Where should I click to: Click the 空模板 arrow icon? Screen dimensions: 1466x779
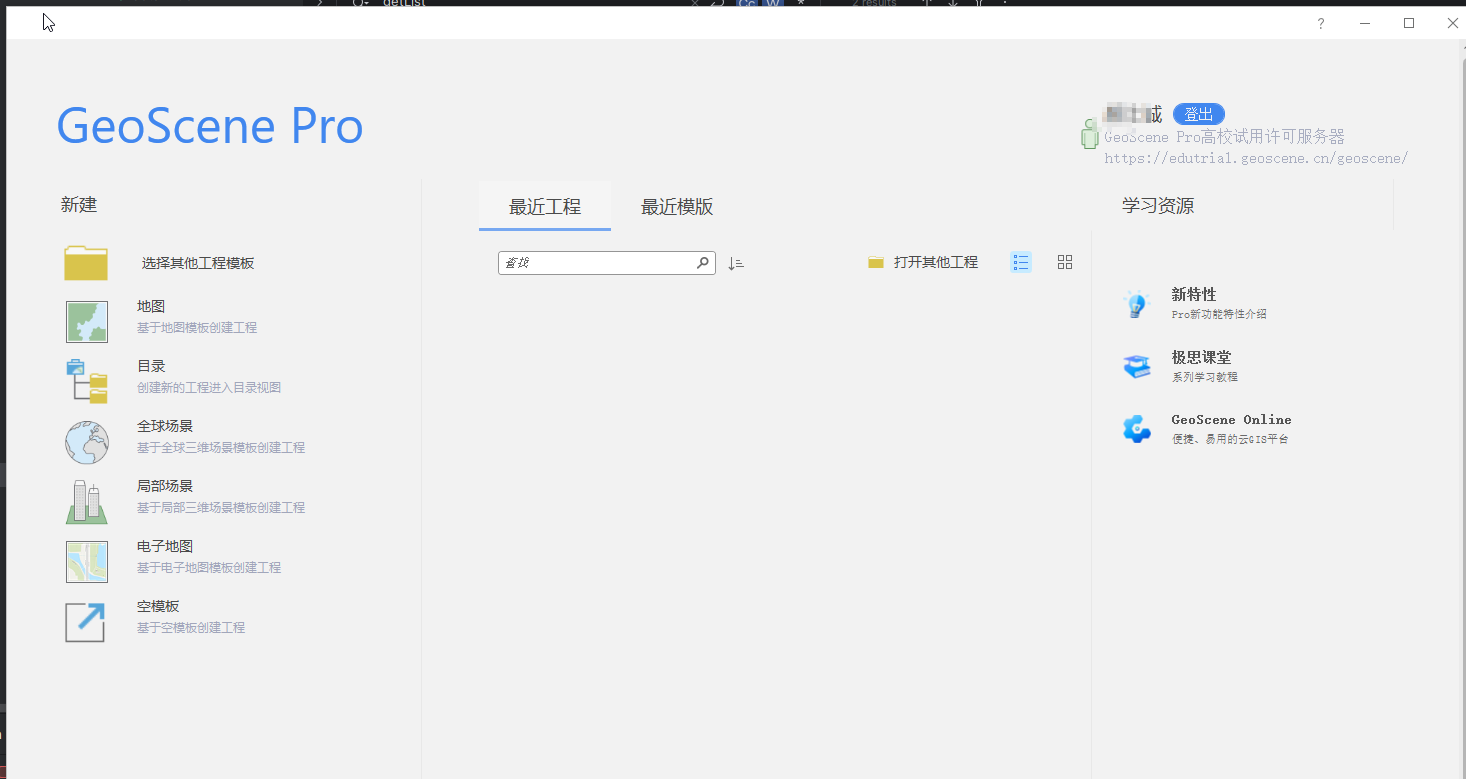86,622
